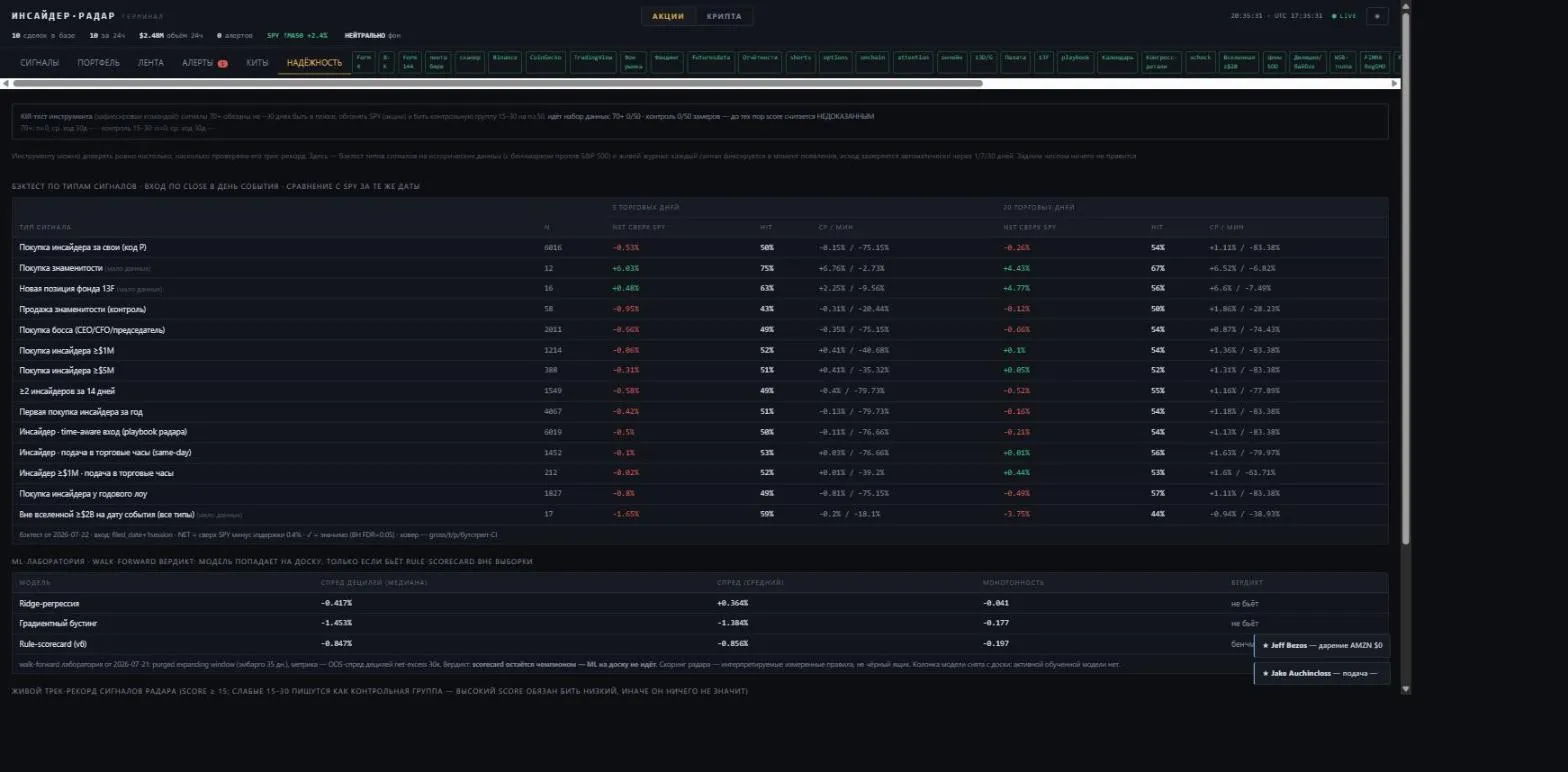Switch market mode to АКЦИИ
The height and width of the screenshot is (772, 1568).
668,16
